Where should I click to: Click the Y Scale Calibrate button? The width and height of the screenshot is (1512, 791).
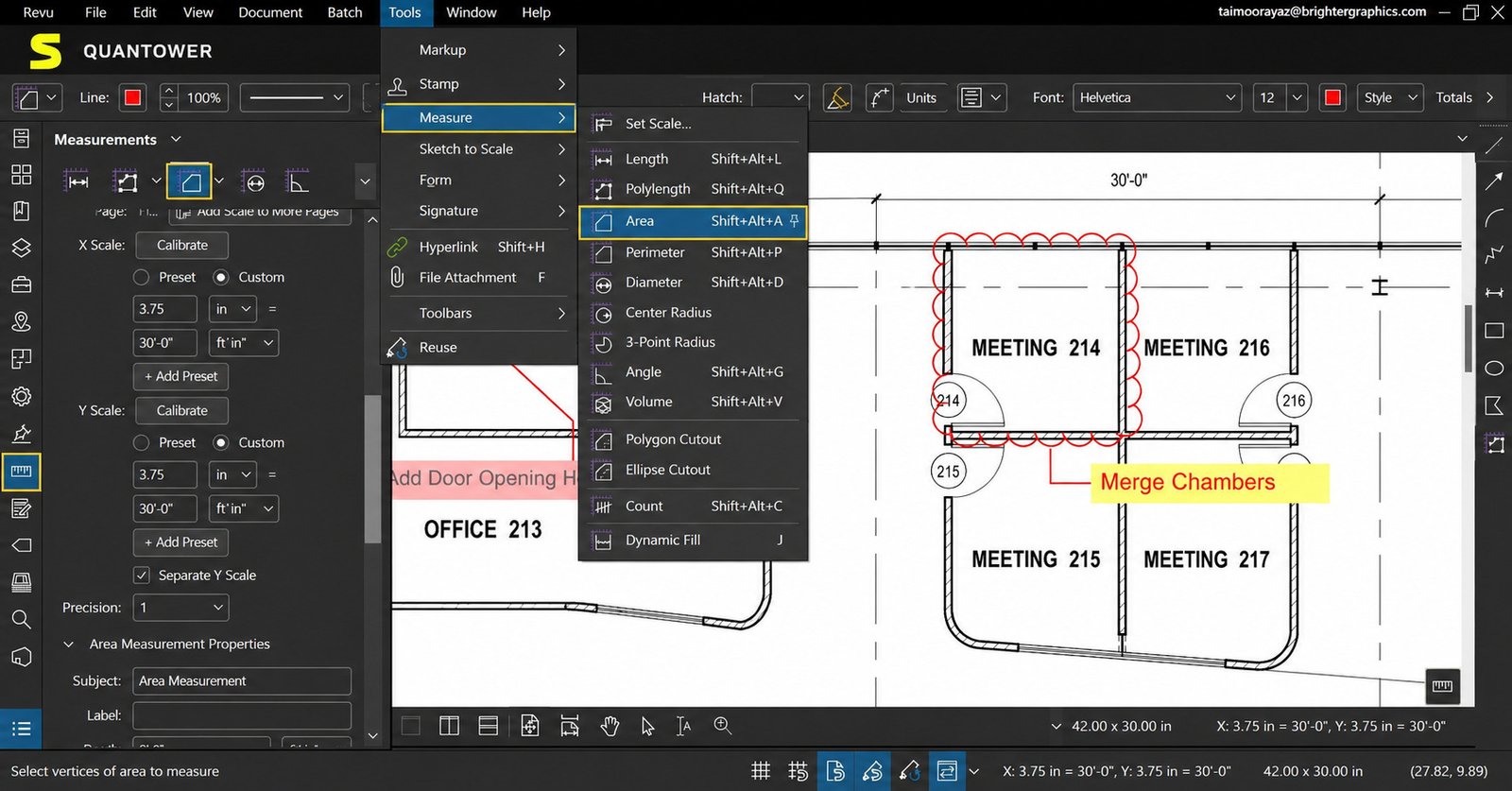181,410
